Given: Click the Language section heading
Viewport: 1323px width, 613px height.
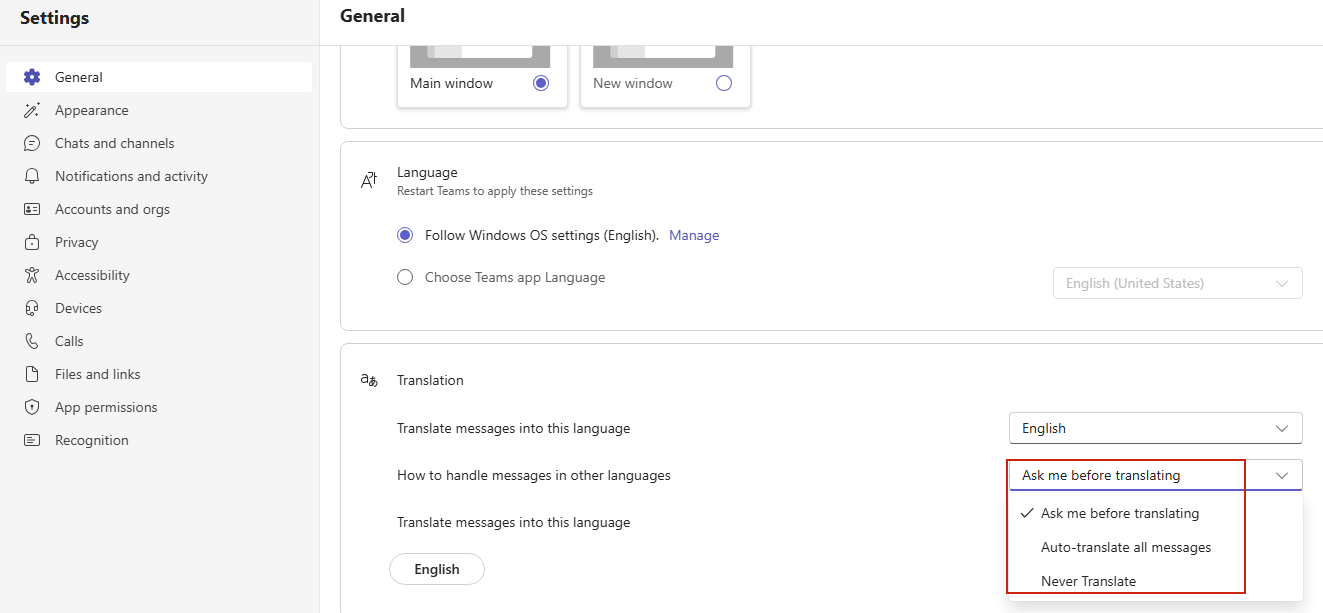Looking at the screenshot, I should [427, 172].
